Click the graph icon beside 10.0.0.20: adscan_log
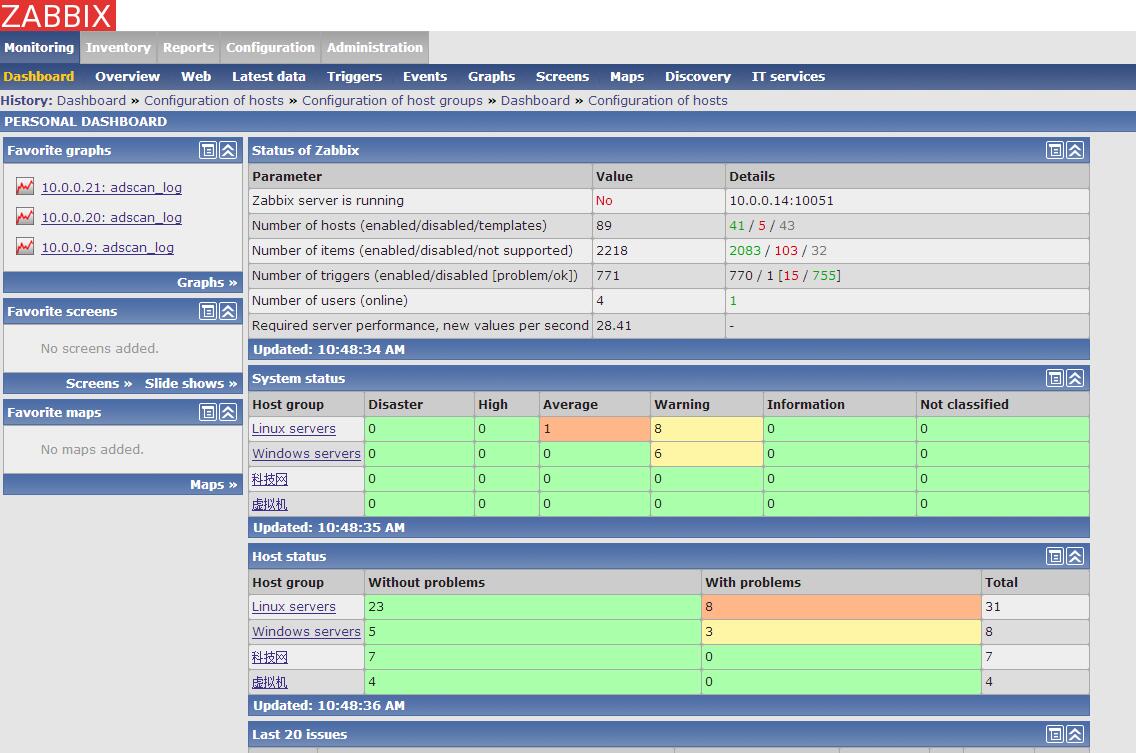This screenshot has width=1136, height=753. point(24,217)
